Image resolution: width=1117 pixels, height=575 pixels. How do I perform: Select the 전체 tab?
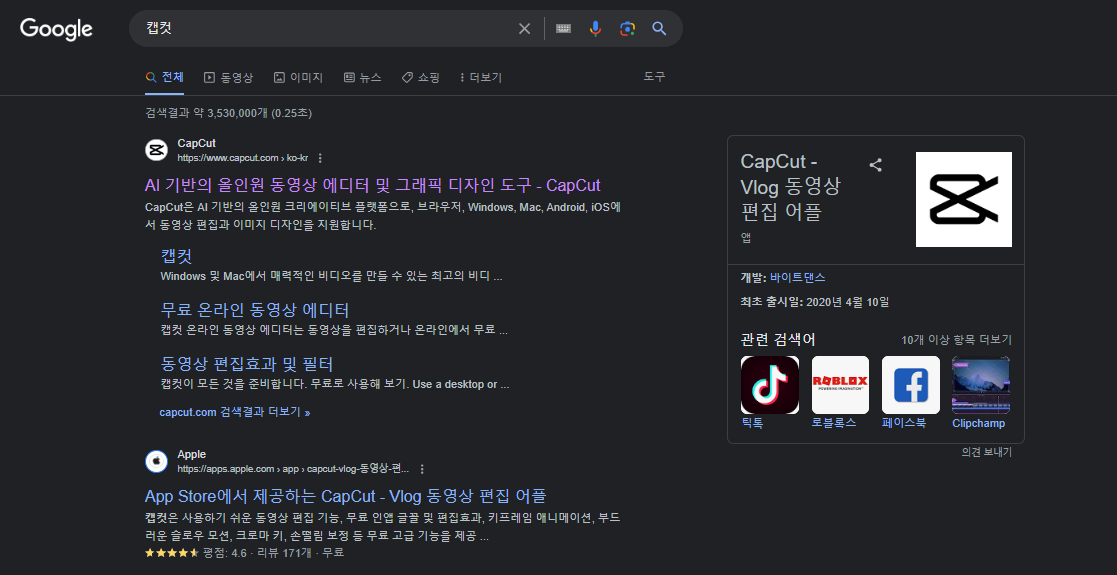pyautogui.click(x=165, y=78)
